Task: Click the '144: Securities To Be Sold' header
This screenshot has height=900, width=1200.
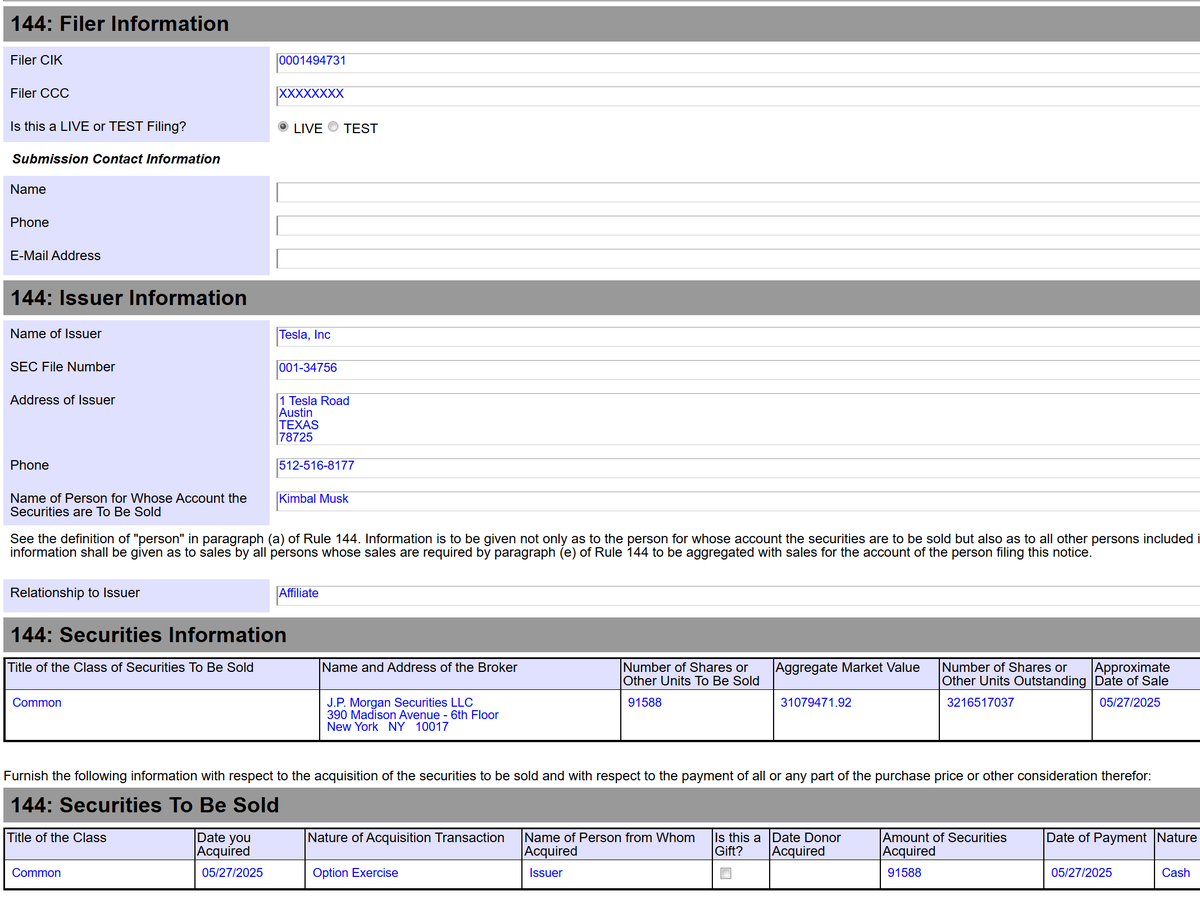Action: tap(145, 805)
